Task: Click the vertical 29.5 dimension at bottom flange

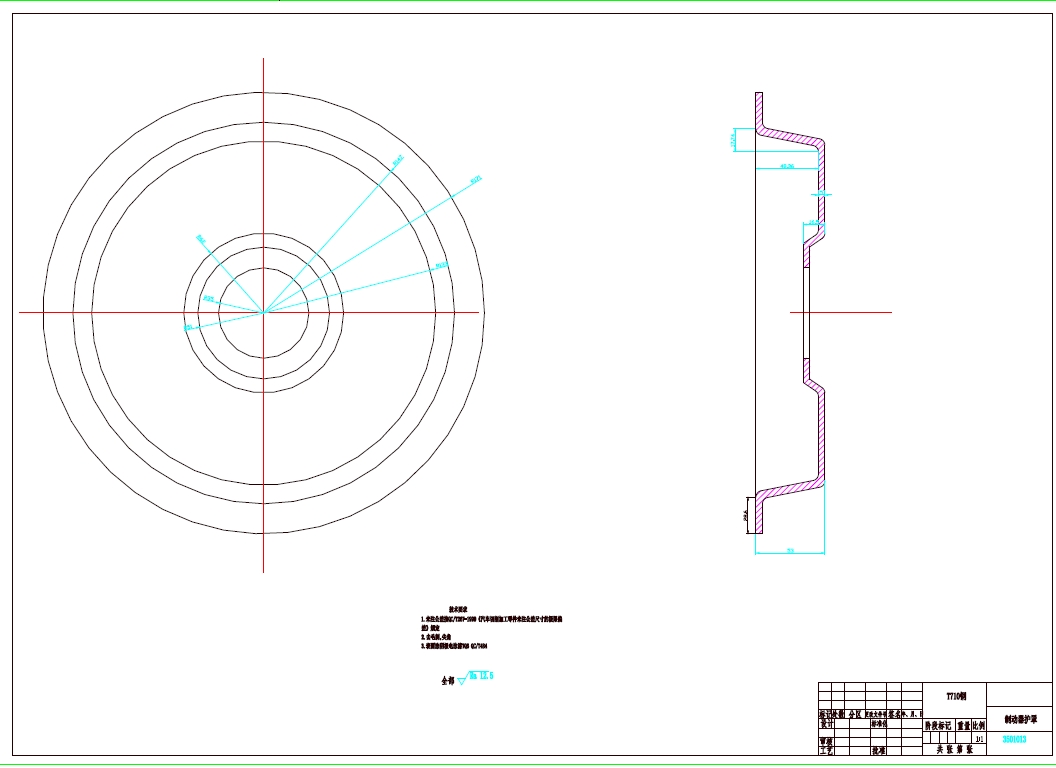Action: click(746, 515)
